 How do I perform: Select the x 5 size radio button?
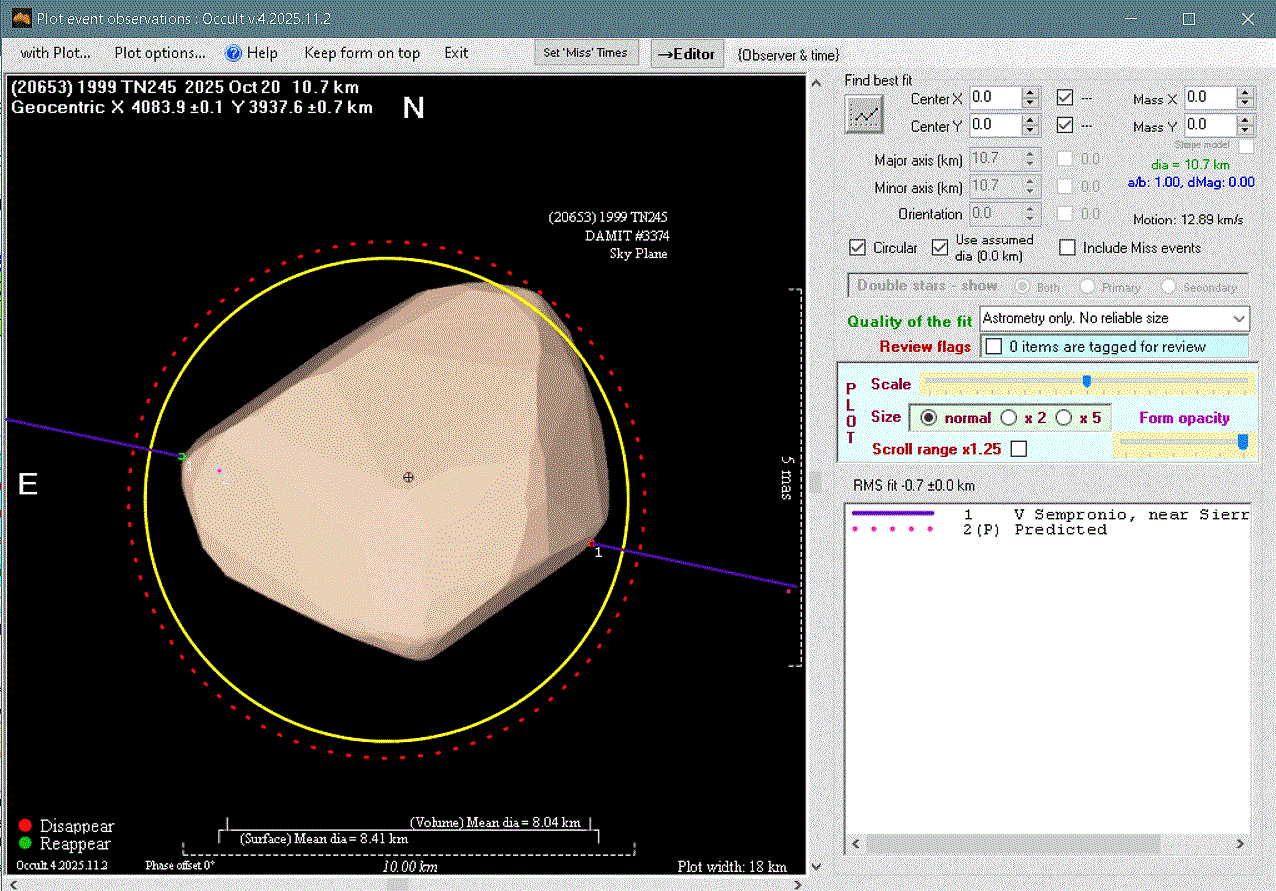point(1064,418)
